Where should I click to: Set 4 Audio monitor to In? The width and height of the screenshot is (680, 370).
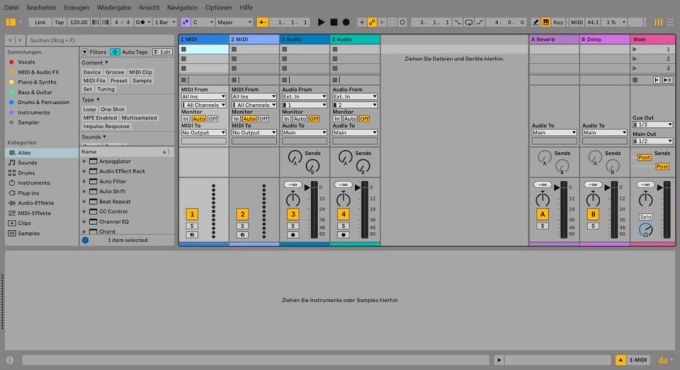click(337, 118)
